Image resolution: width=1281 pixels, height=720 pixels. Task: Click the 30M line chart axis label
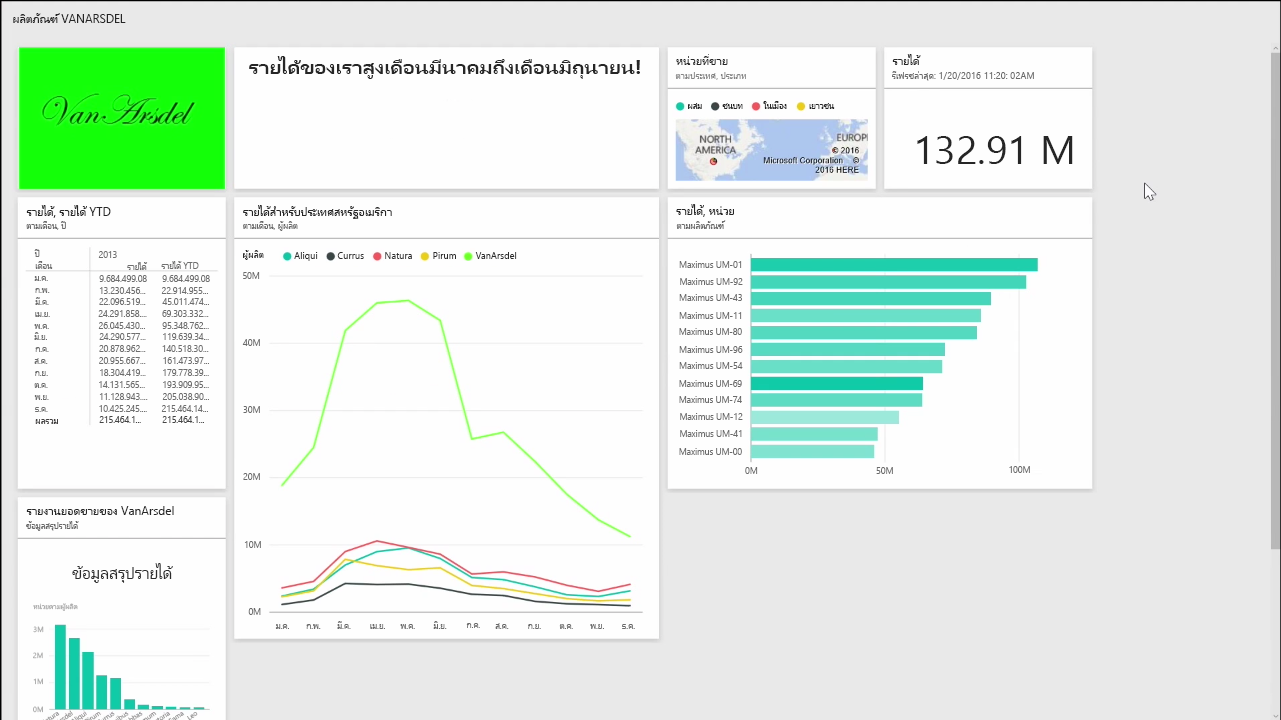pos(252,410)
